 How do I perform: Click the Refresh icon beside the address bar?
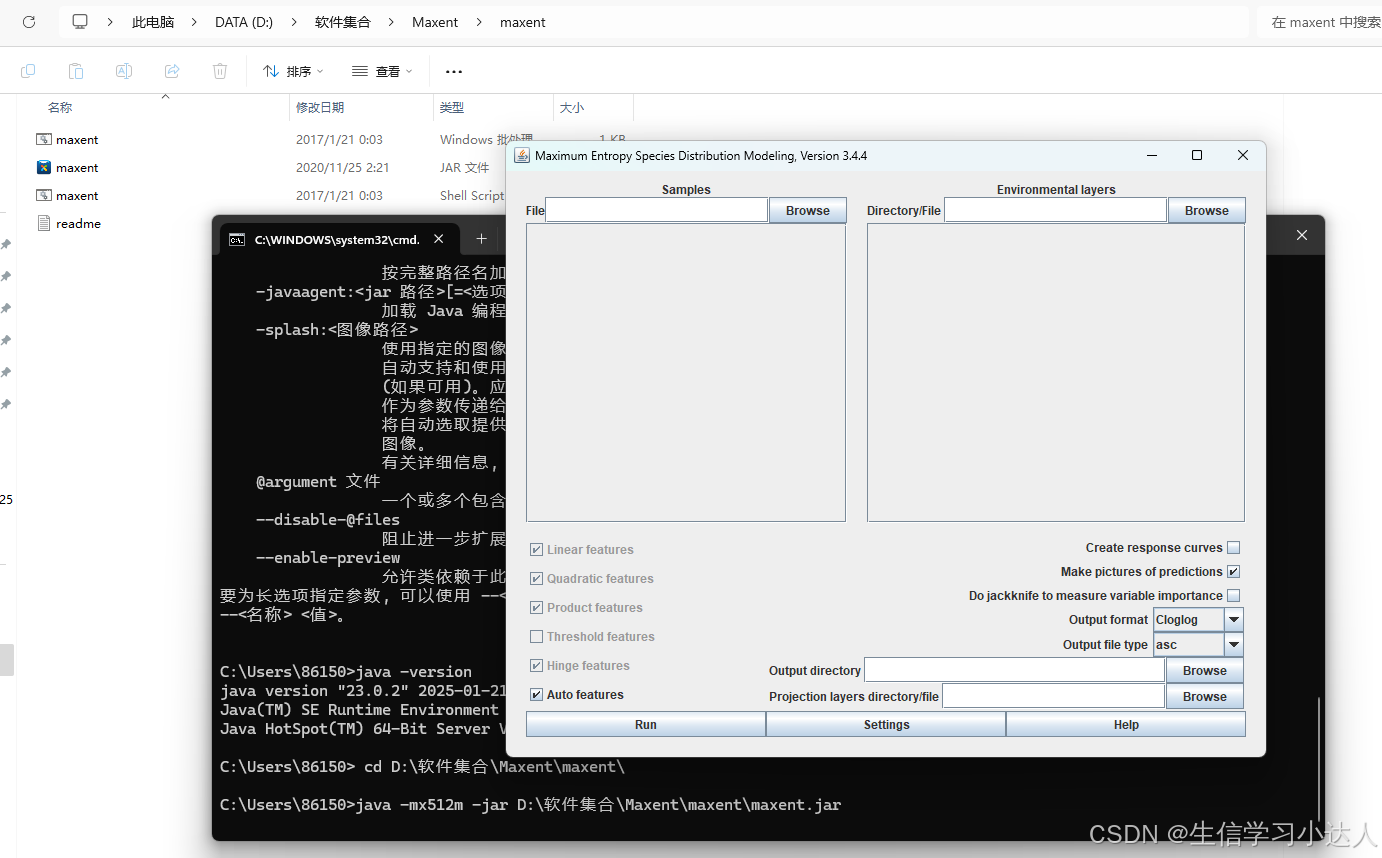(28, 22)
